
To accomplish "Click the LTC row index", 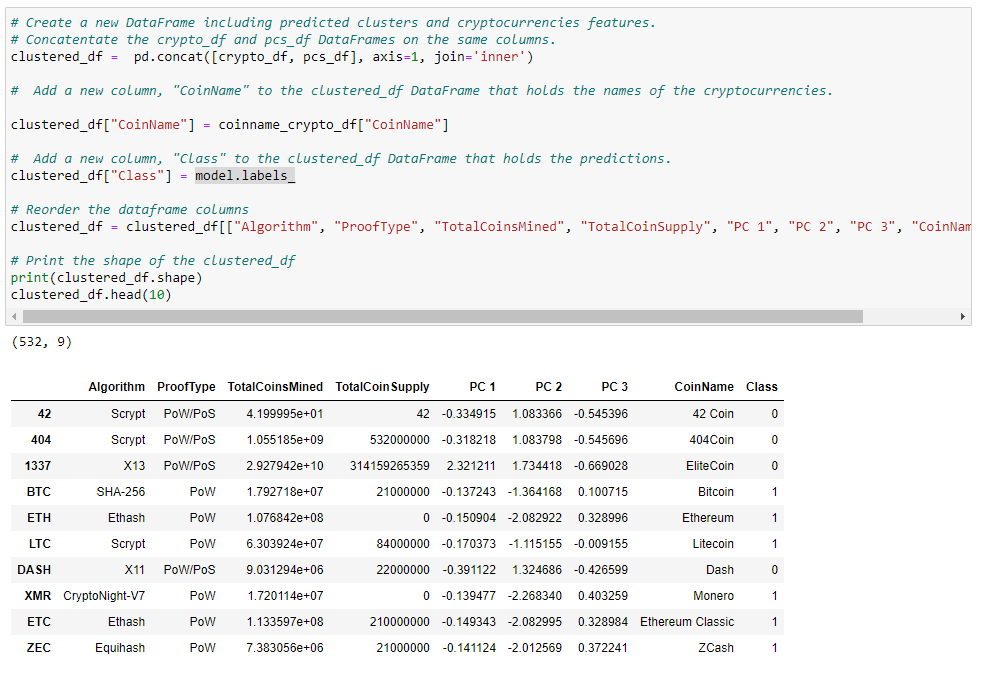I will click(x=39, y=544).
